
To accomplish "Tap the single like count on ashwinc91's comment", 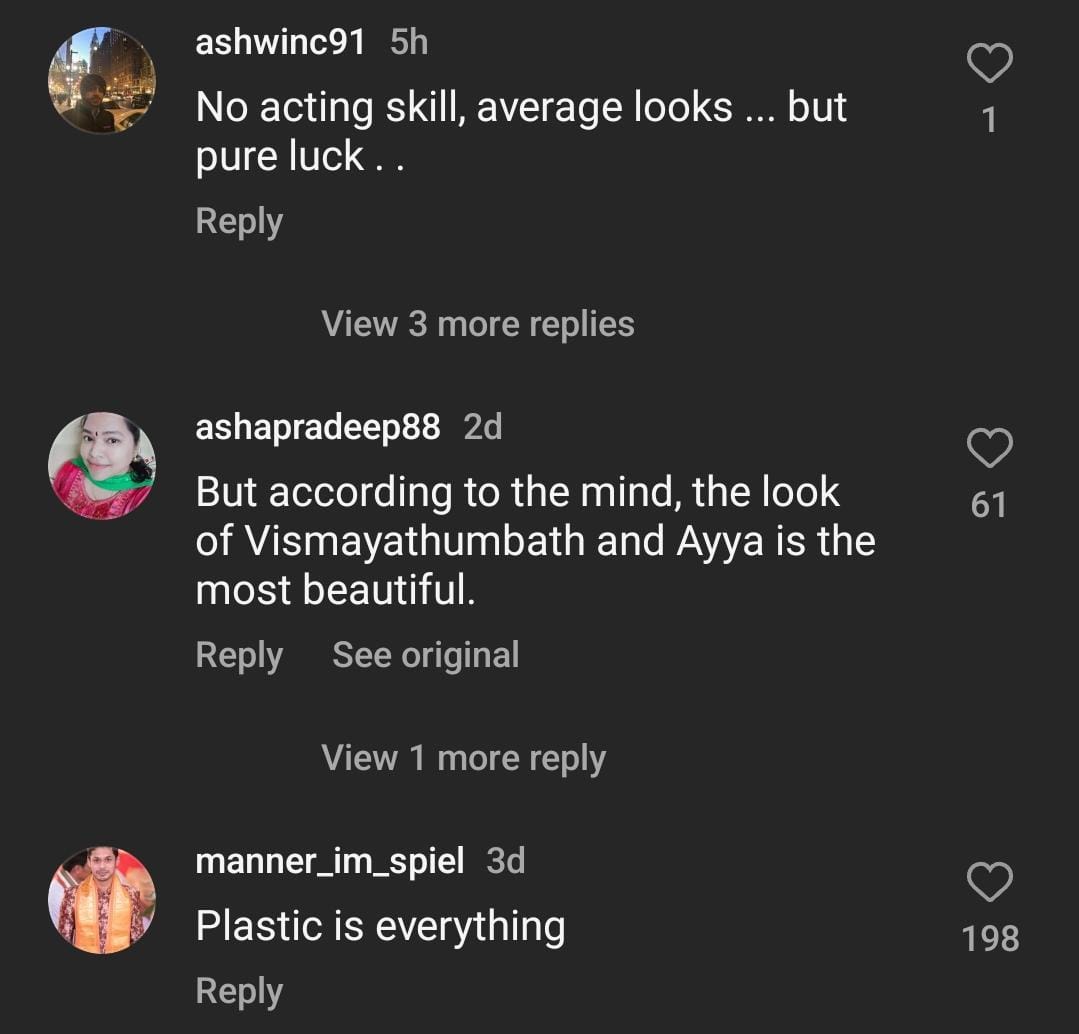I will coord(990,121).
